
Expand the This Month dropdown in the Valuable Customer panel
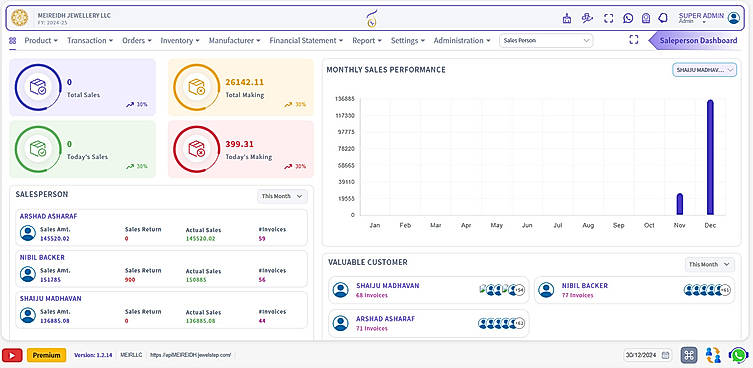[x=709, y=264]
